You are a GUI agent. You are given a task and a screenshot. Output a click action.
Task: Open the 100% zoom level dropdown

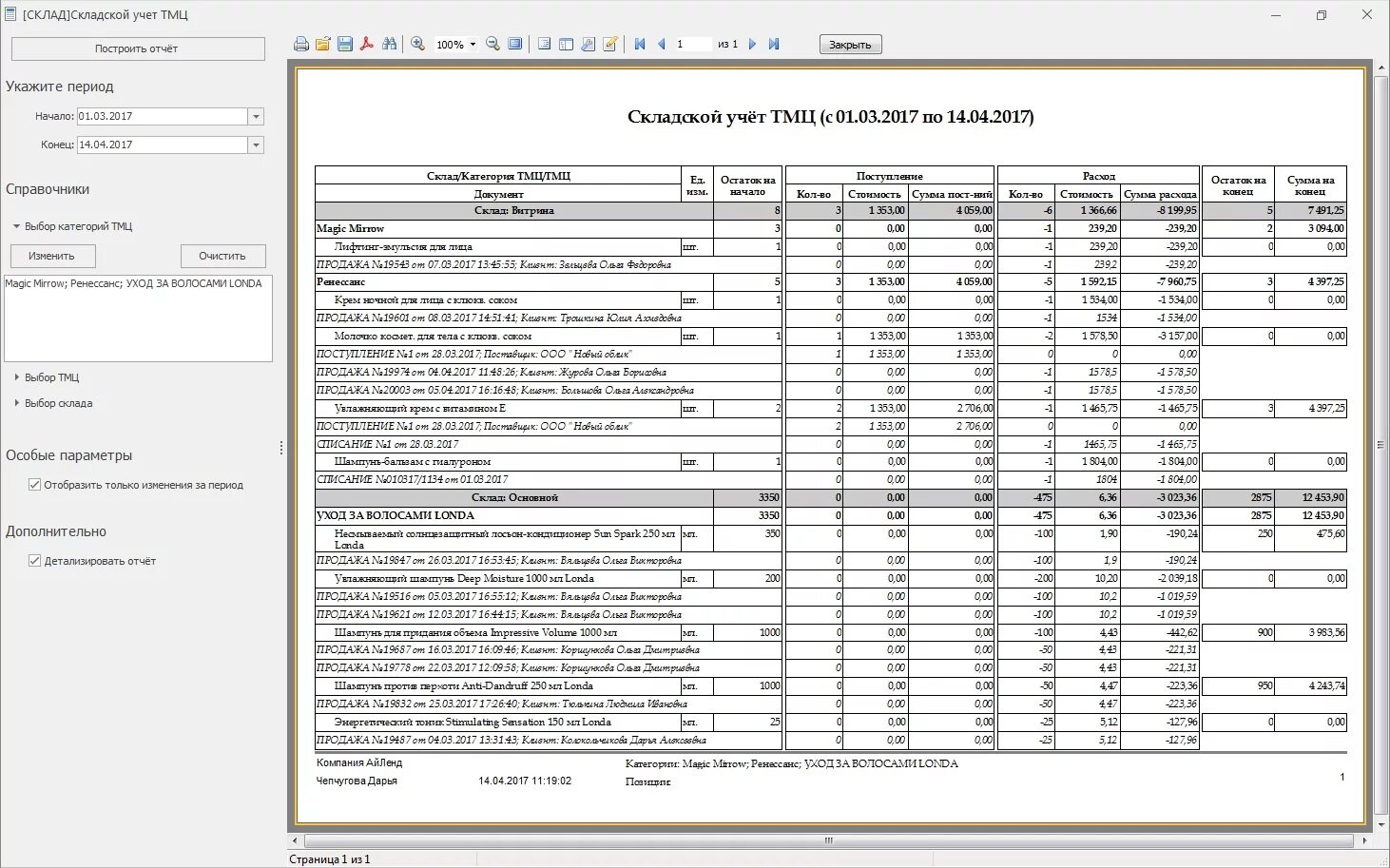click(473, 45)
